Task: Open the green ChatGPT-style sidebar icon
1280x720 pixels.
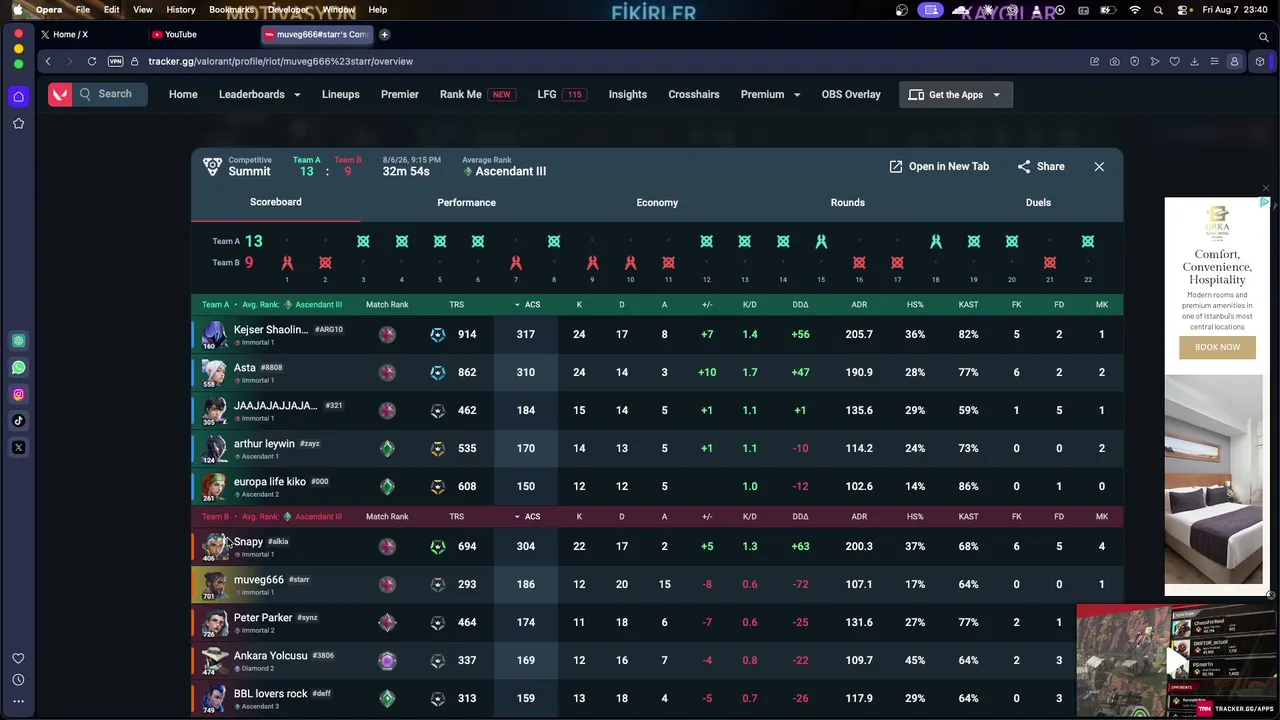Action: (x=18, y=341)
